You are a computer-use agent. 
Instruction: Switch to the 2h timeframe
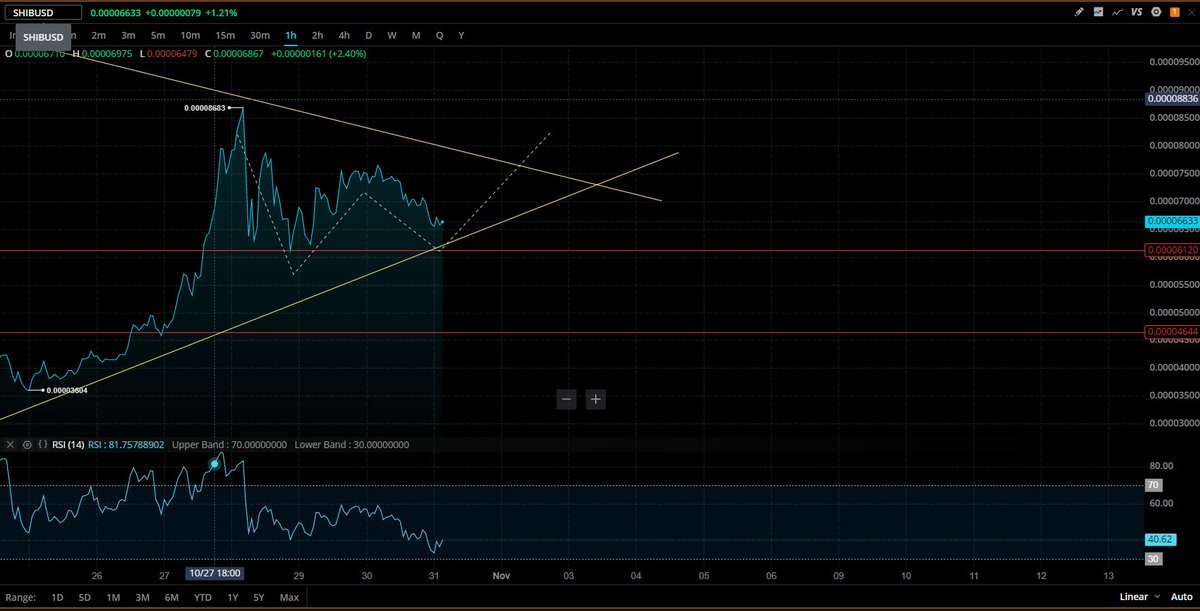coord(317,35)
